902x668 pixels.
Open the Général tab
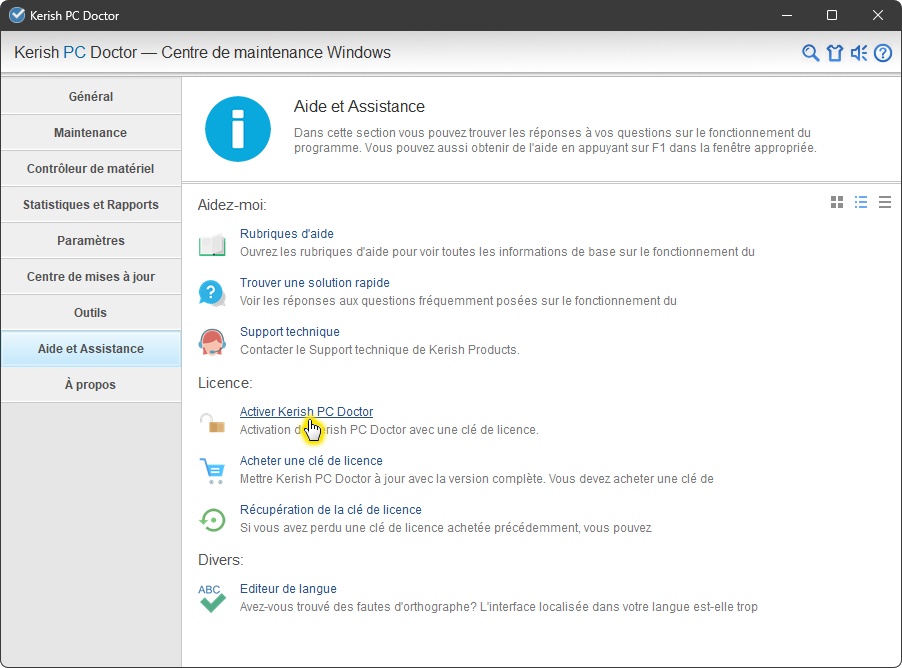(91, 97)
